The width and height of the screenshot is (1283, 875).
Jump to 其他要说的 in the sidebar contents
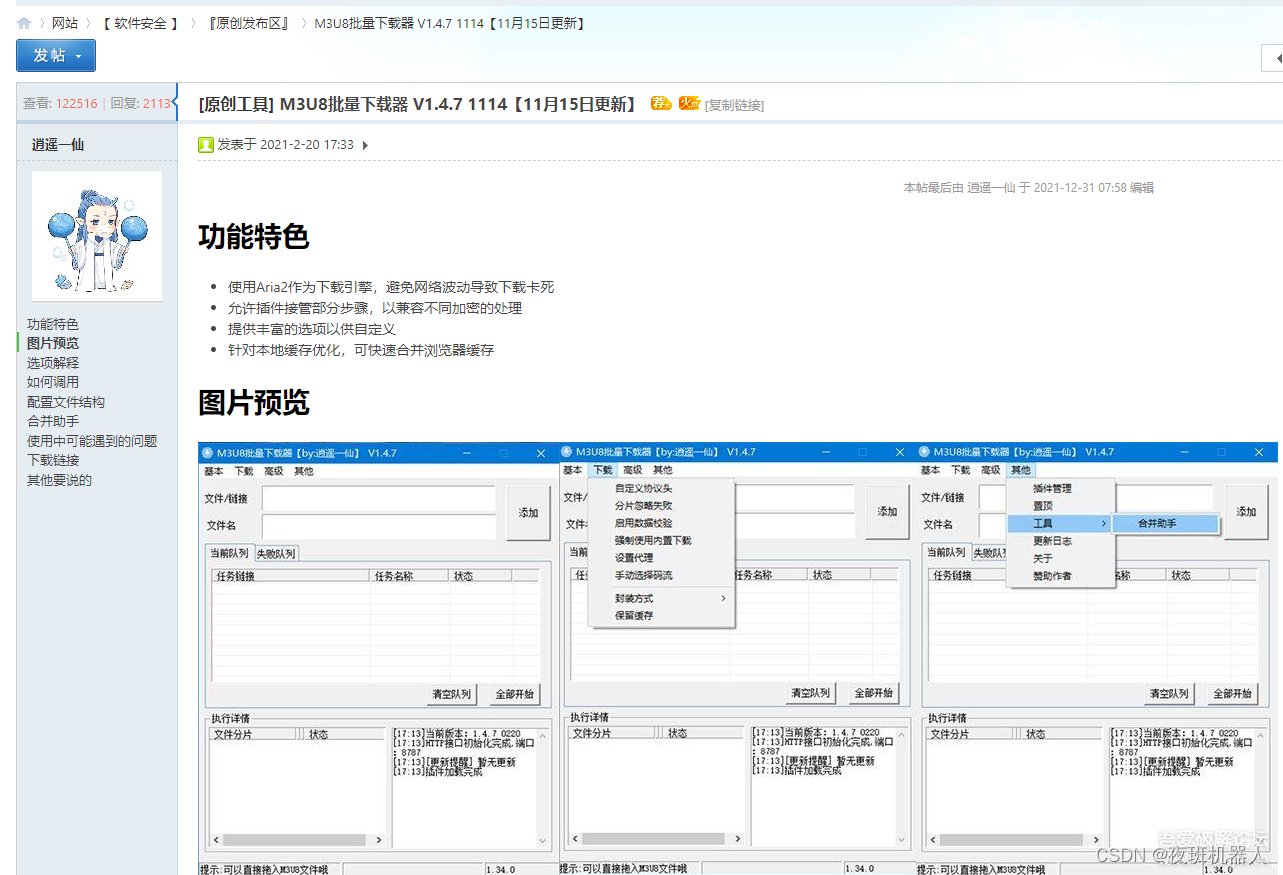pyautogui.click(x=59, y=480)
